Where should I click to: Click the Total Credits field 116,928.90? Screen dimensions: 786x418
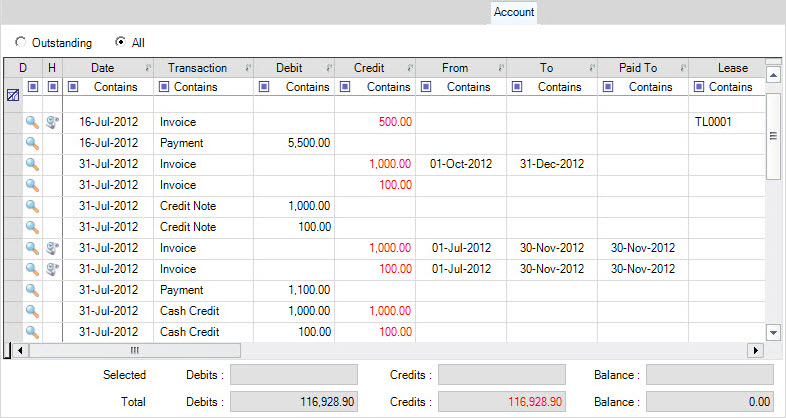click(502, 402)
